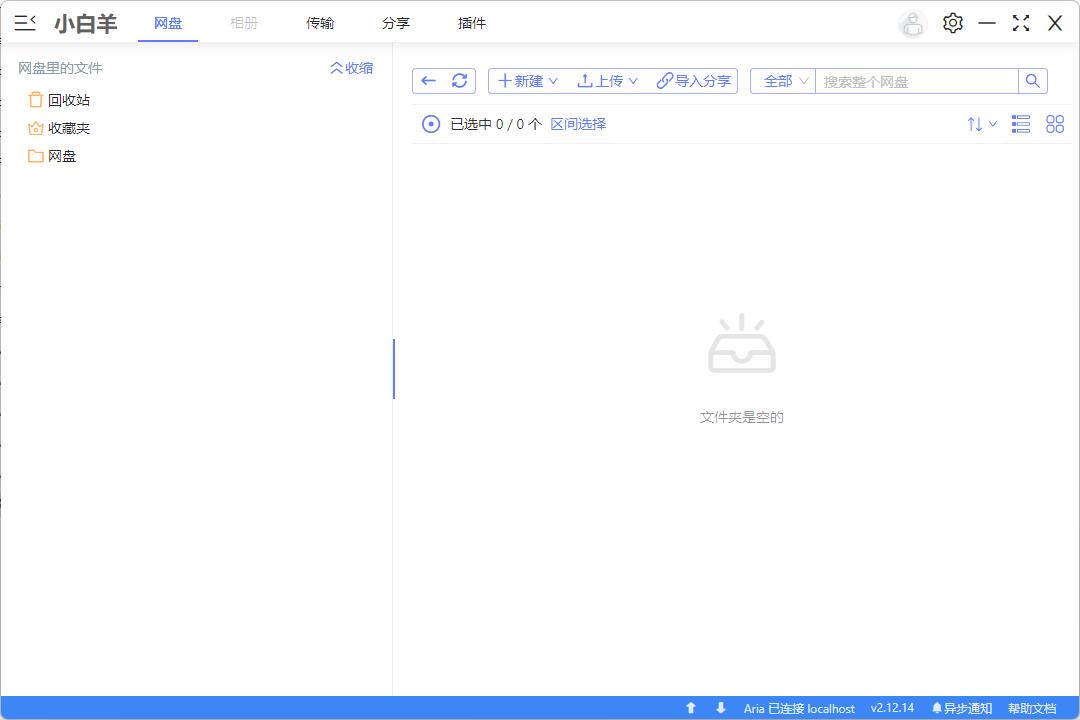Viewport: 1080px width, 720px height.
Task: Switch to the 传输 tab
Action: pyautogui.click(x=320, y=23)
